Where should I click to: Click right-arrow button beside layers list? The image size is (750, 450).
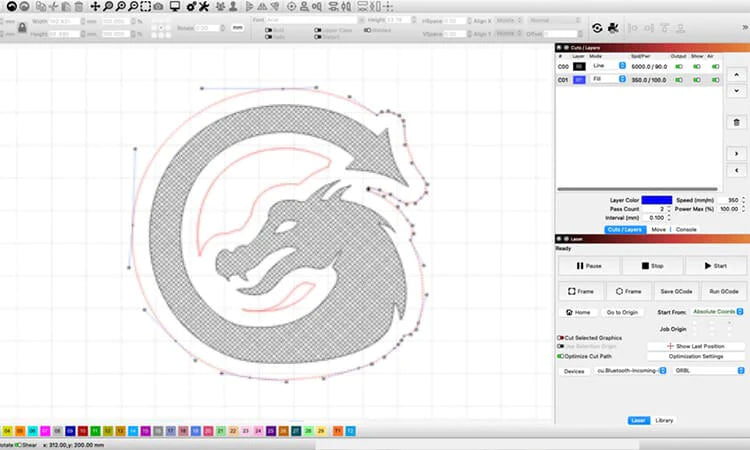point(737,154)
